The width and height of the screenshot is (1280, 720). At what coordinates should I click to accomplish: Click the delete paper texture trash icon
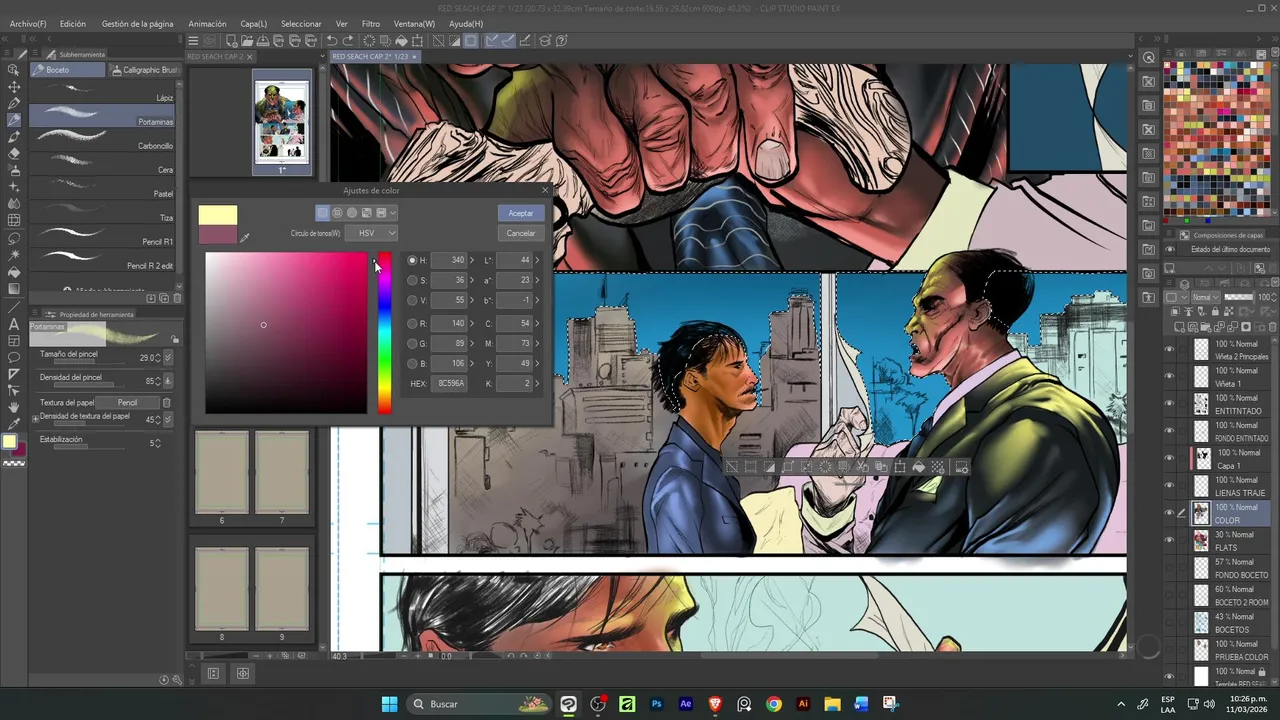click(x=167, y=403)
